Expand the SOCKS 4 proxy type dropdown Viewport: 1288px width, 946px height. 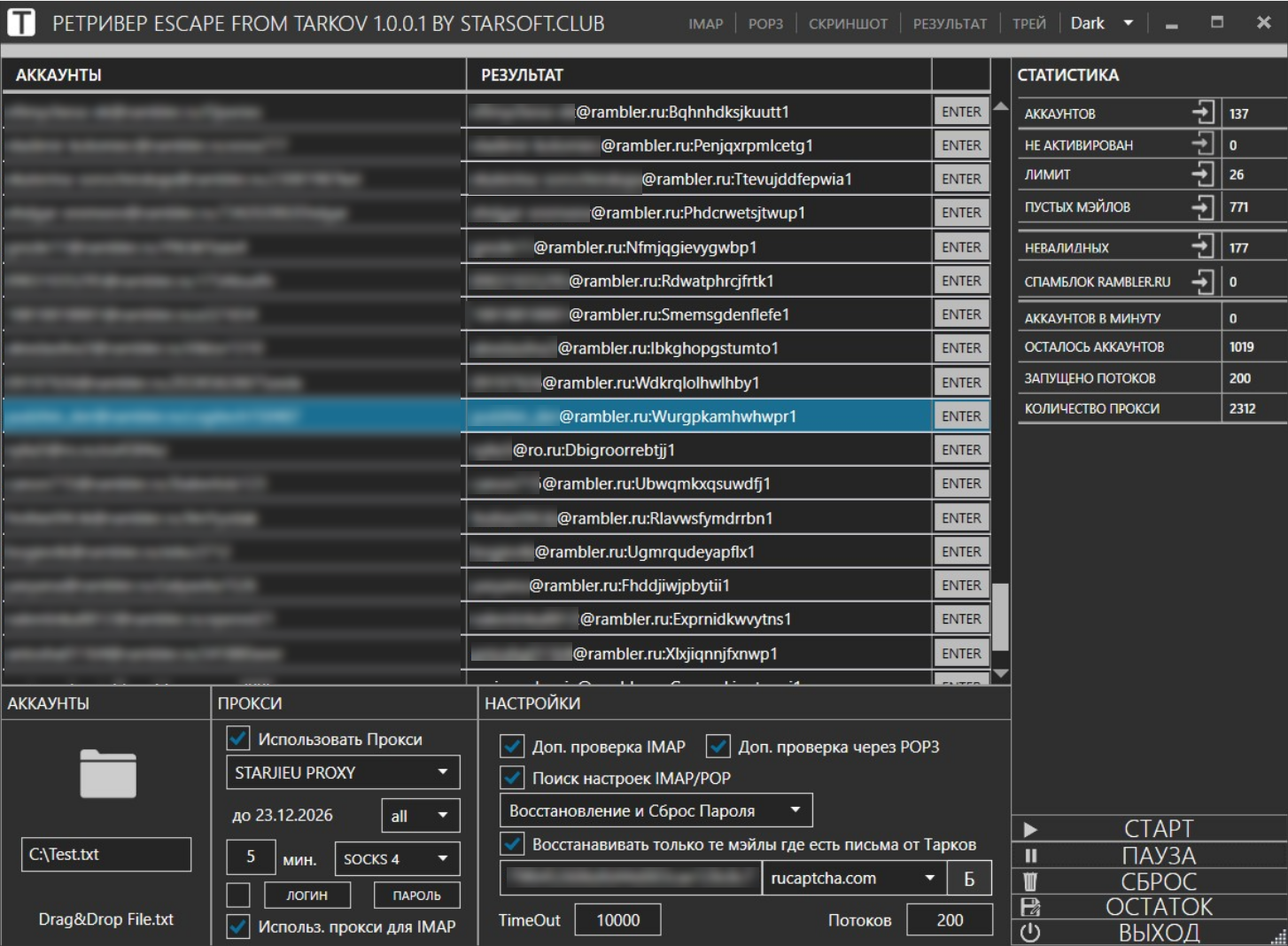[396, 858]
